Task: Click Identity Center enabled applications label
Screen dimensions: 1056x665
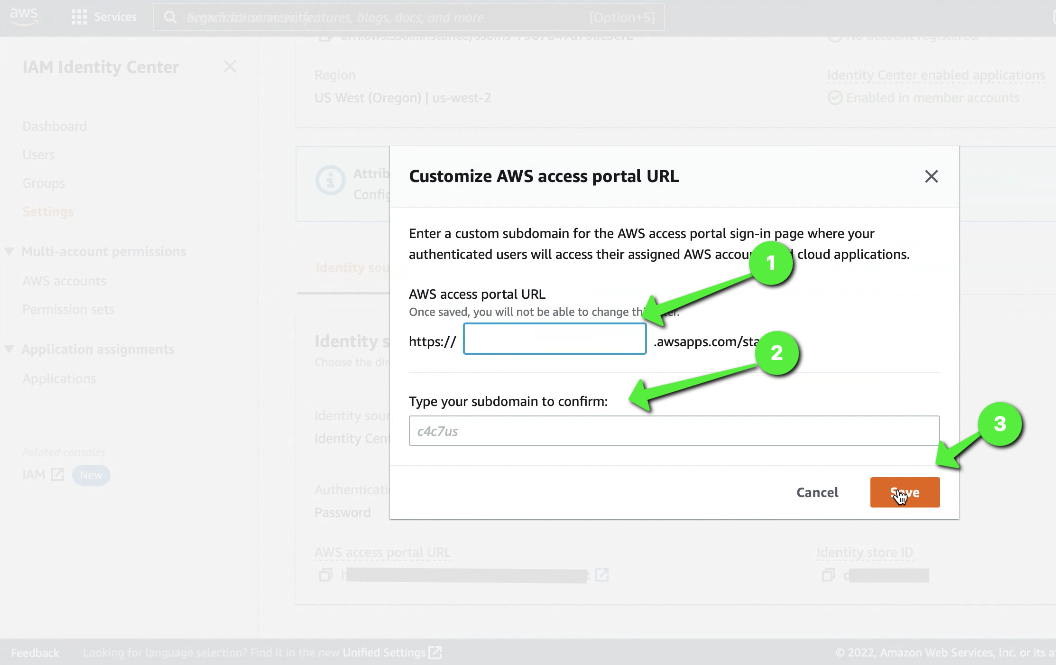Action: click(936, 75)
